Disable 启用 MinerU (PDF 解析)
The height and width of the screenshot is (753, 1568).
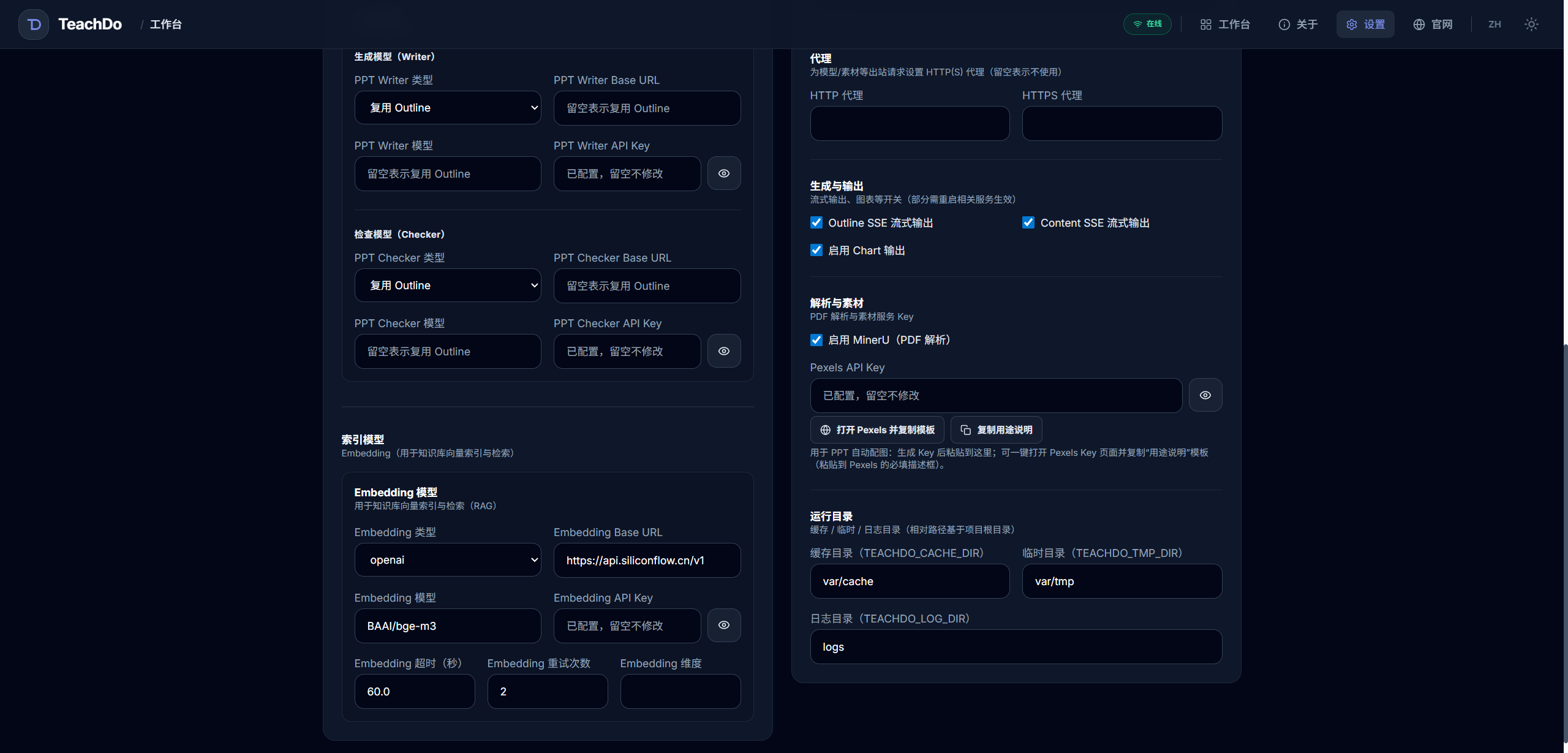[x=816, y=339]
